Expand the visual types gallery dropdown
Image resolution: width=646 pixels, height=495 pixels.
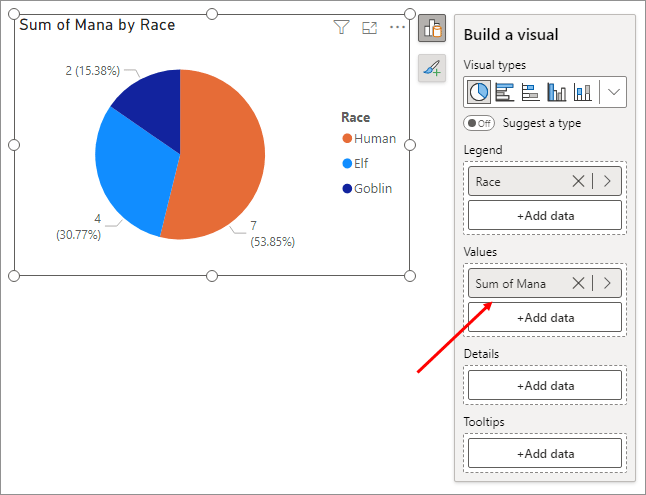pos(613,92)
